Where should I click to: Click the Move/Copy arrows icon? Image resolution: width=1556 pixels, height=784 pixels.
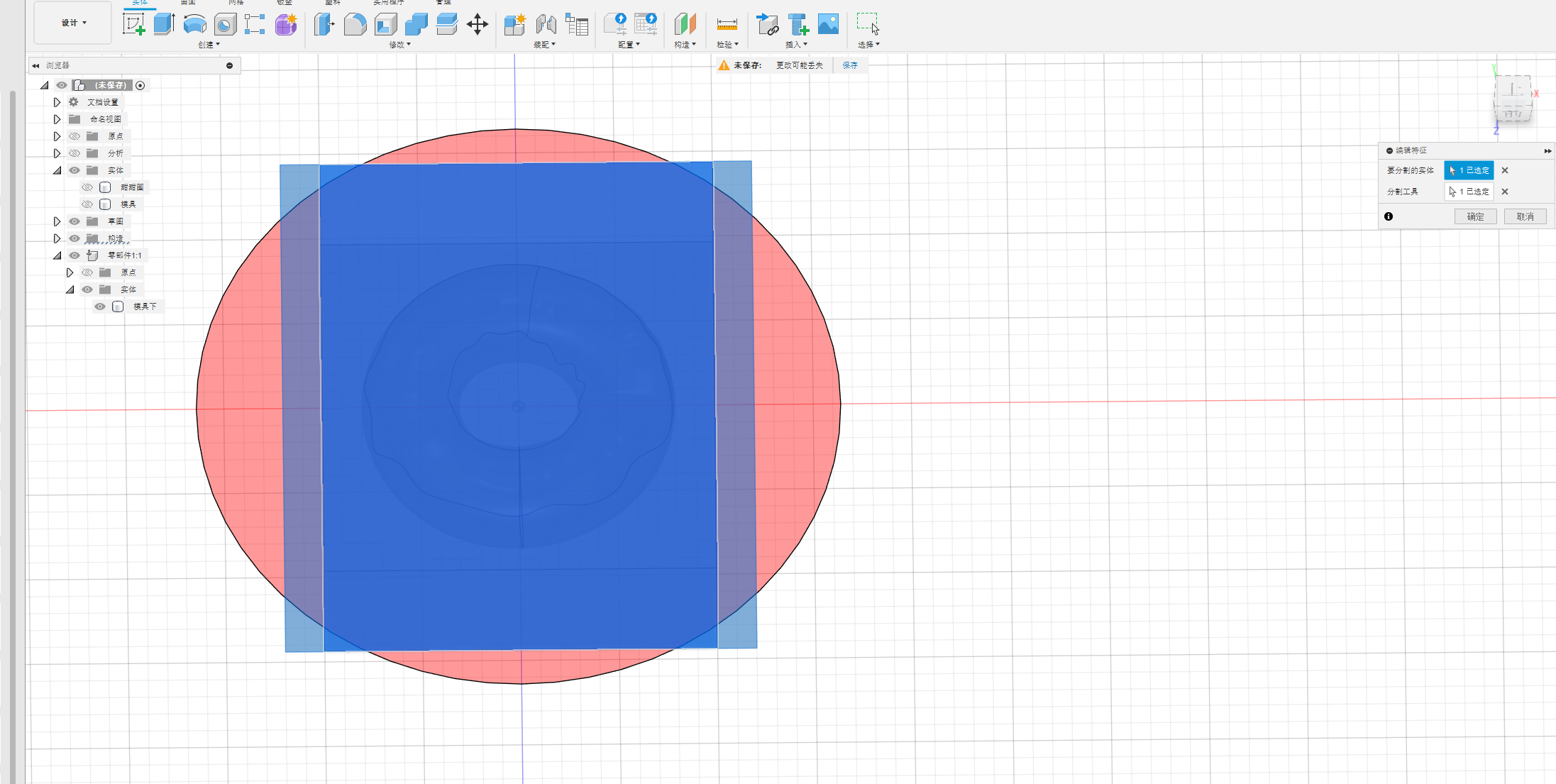pos(478,24)
